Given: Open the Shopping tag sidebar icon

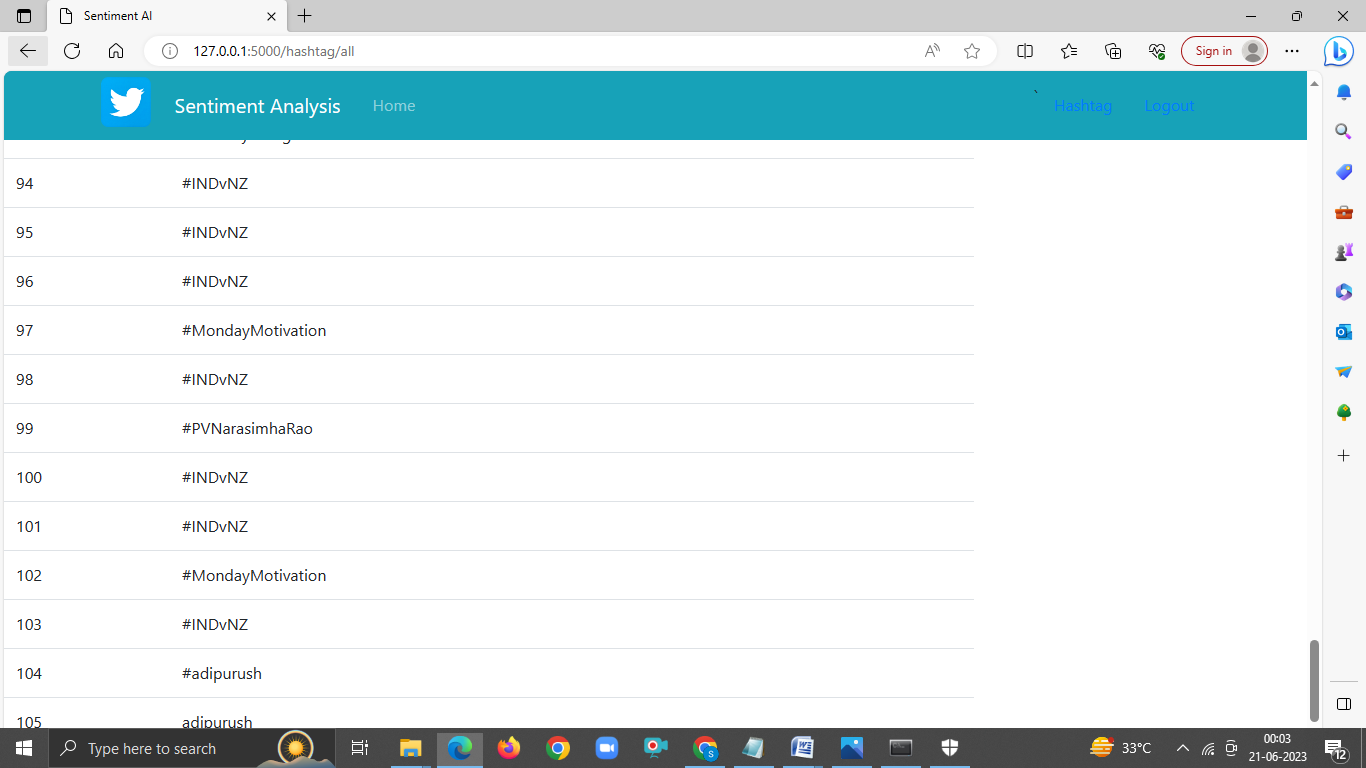Looking at the screenshot, I should [1343, 171].
